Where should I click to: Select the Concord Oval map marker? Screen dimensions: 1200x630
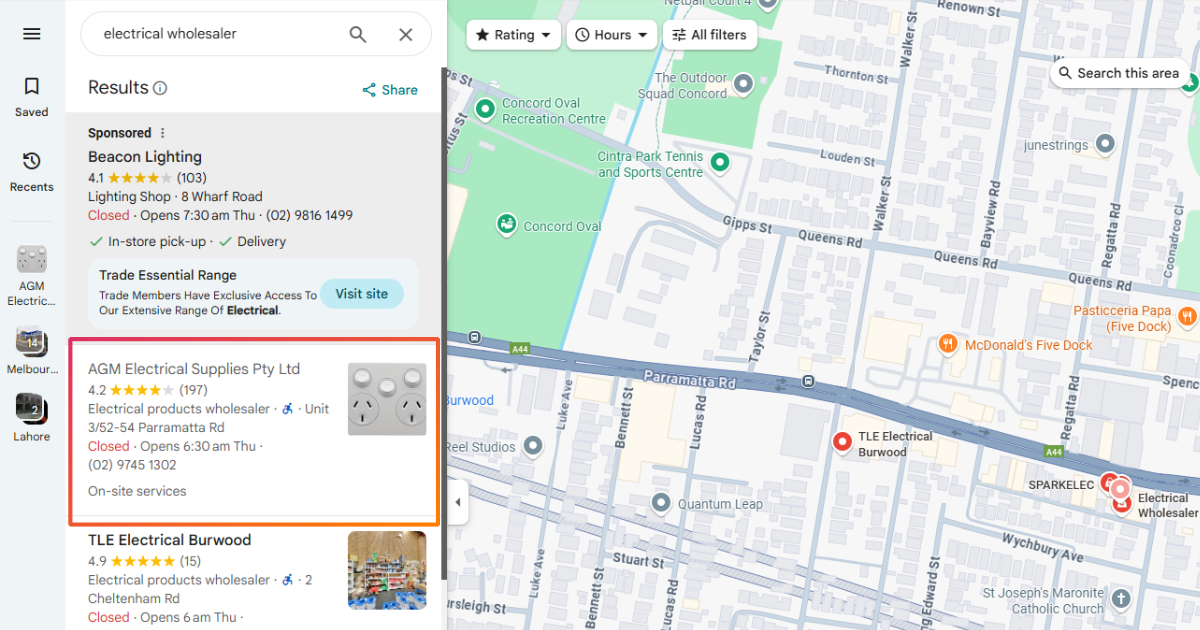pos(507,223)
